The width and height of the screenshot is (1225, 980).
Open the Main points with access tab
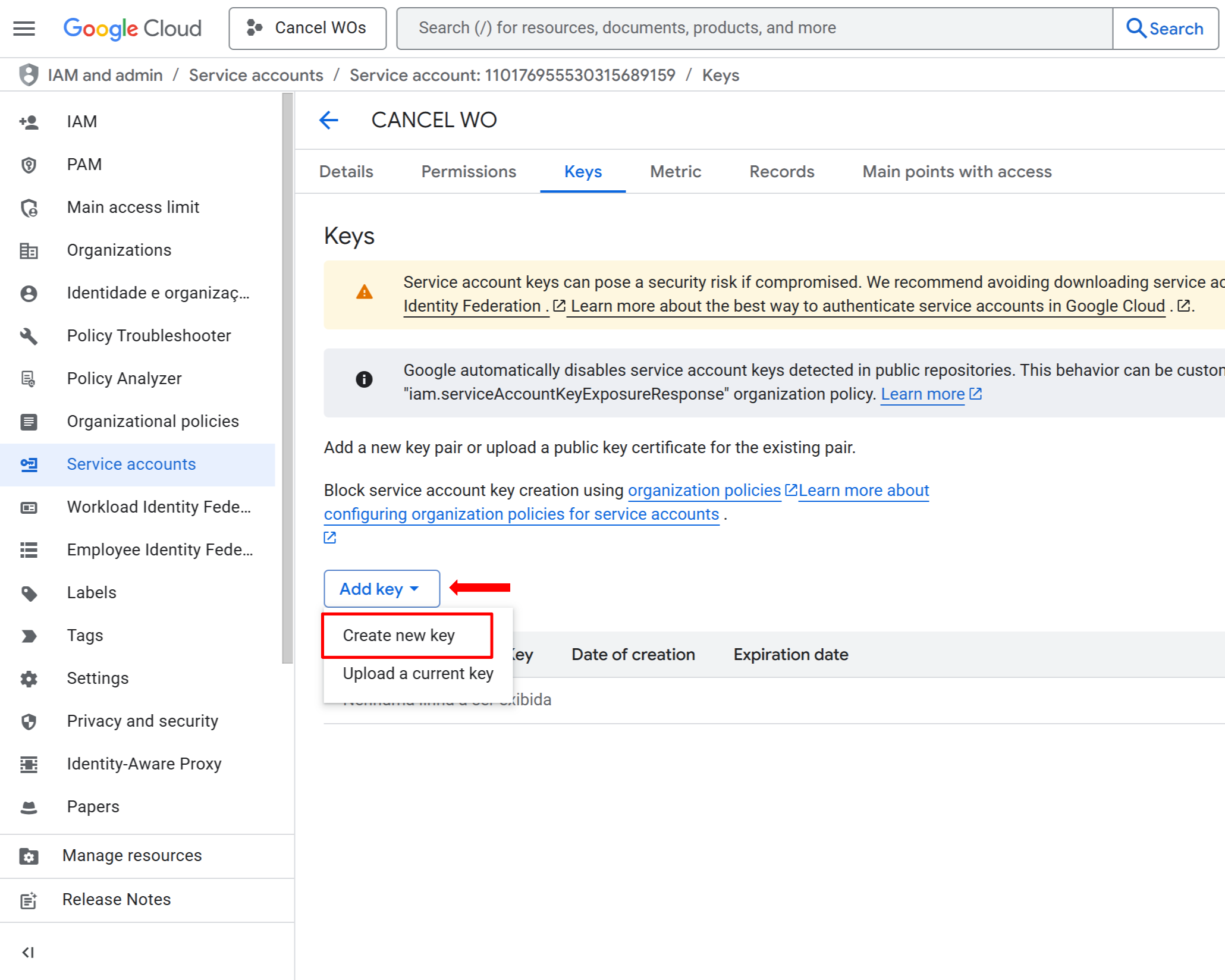click(957, 171)
